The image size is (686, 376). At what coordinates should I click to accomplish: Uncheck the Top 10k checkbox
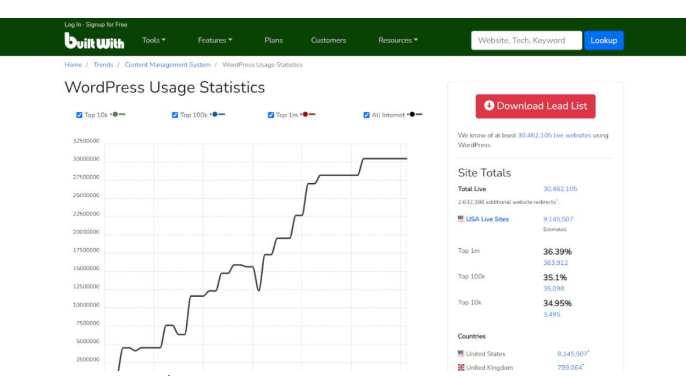coord(79,115)
